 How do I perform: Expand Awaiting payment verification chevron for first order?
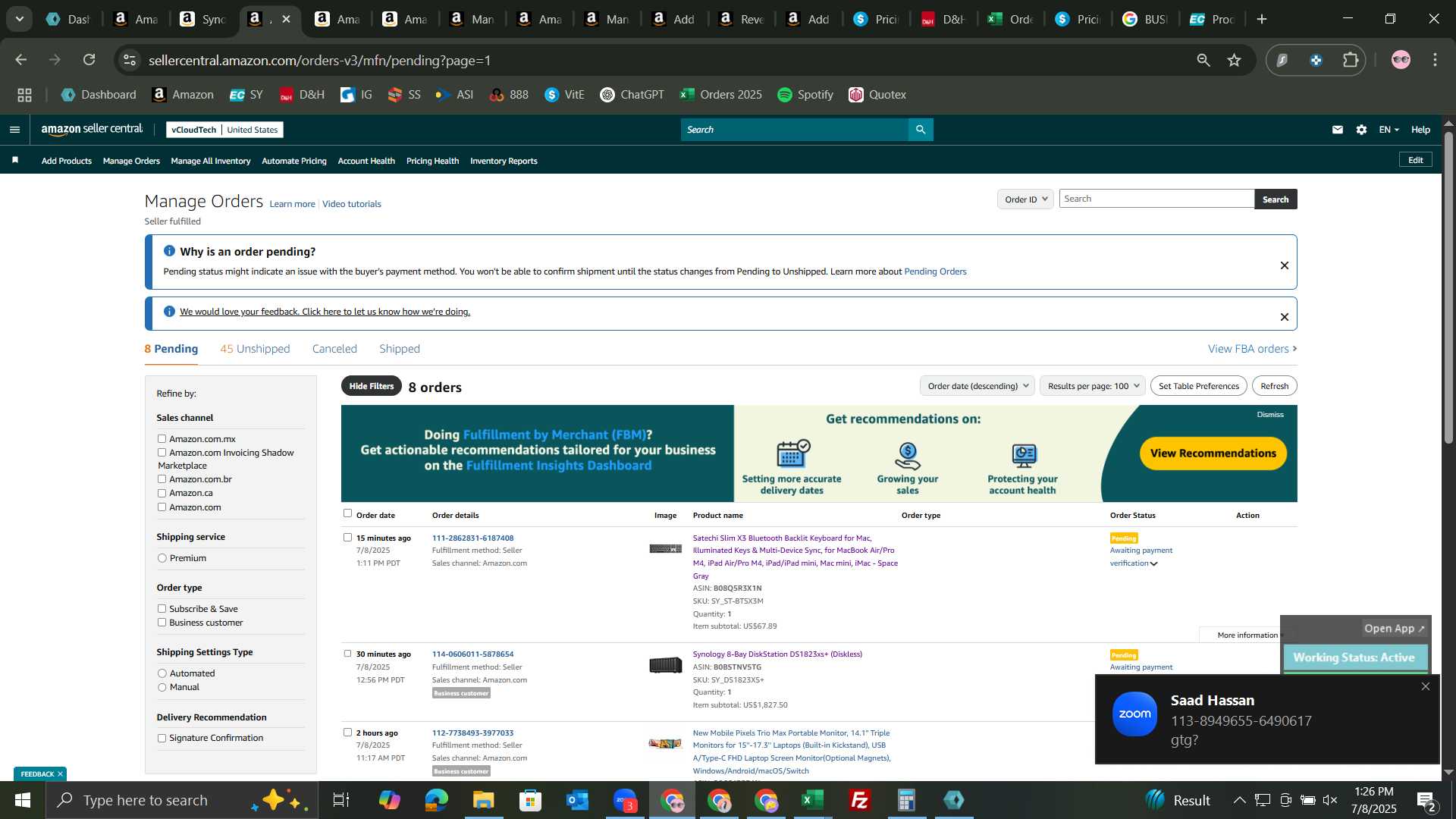coord(1153,563)
